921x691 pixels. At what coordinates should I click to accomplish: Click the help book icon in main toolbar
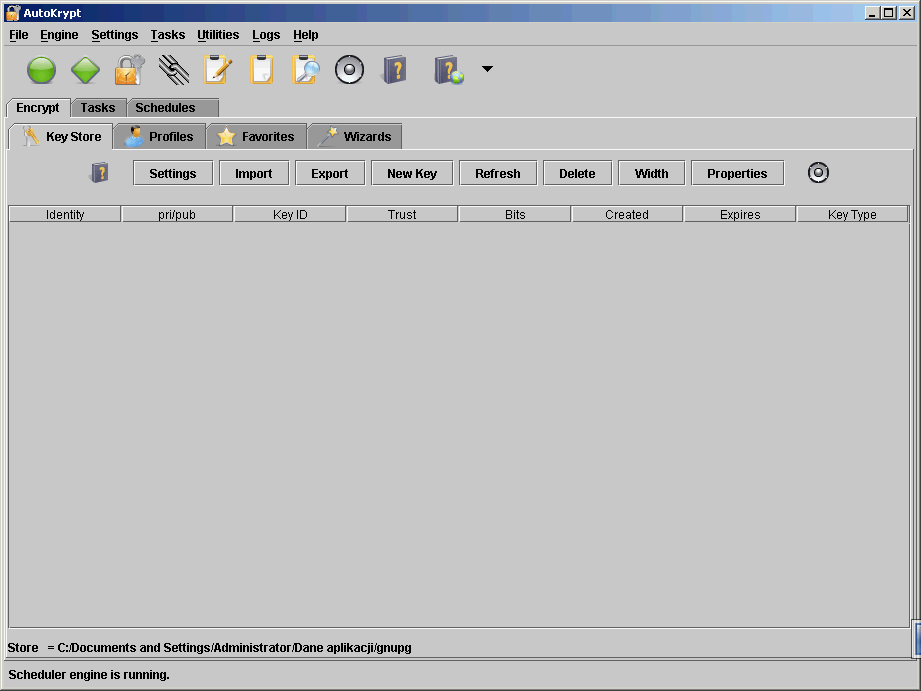(x=395, y=70)
